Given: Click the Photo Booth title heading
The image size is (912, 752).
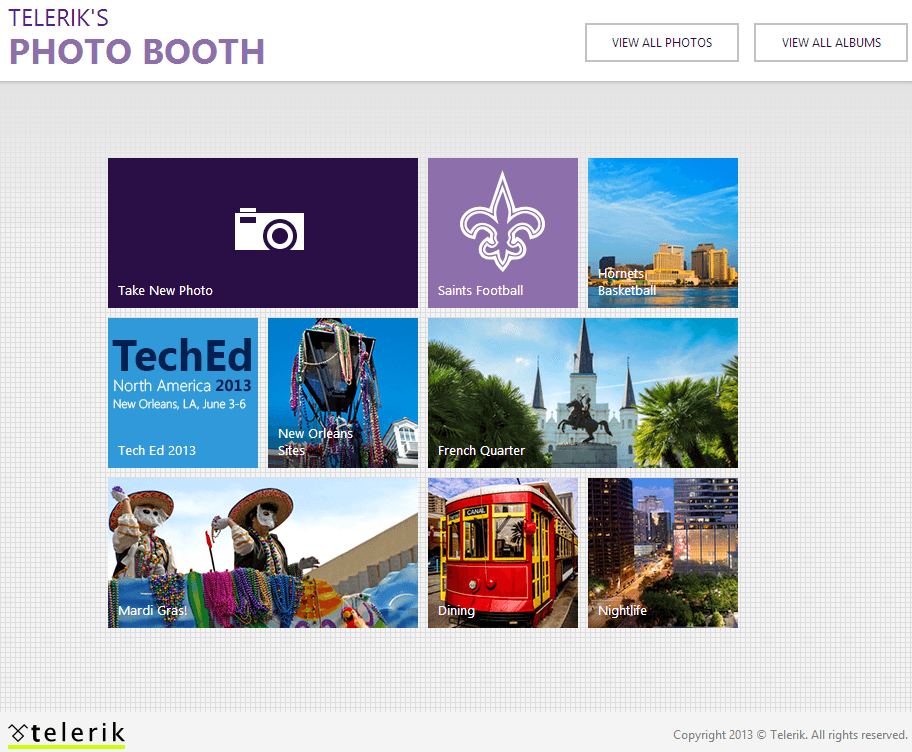Looking at the screenshot, I should (x=137, y=51).
